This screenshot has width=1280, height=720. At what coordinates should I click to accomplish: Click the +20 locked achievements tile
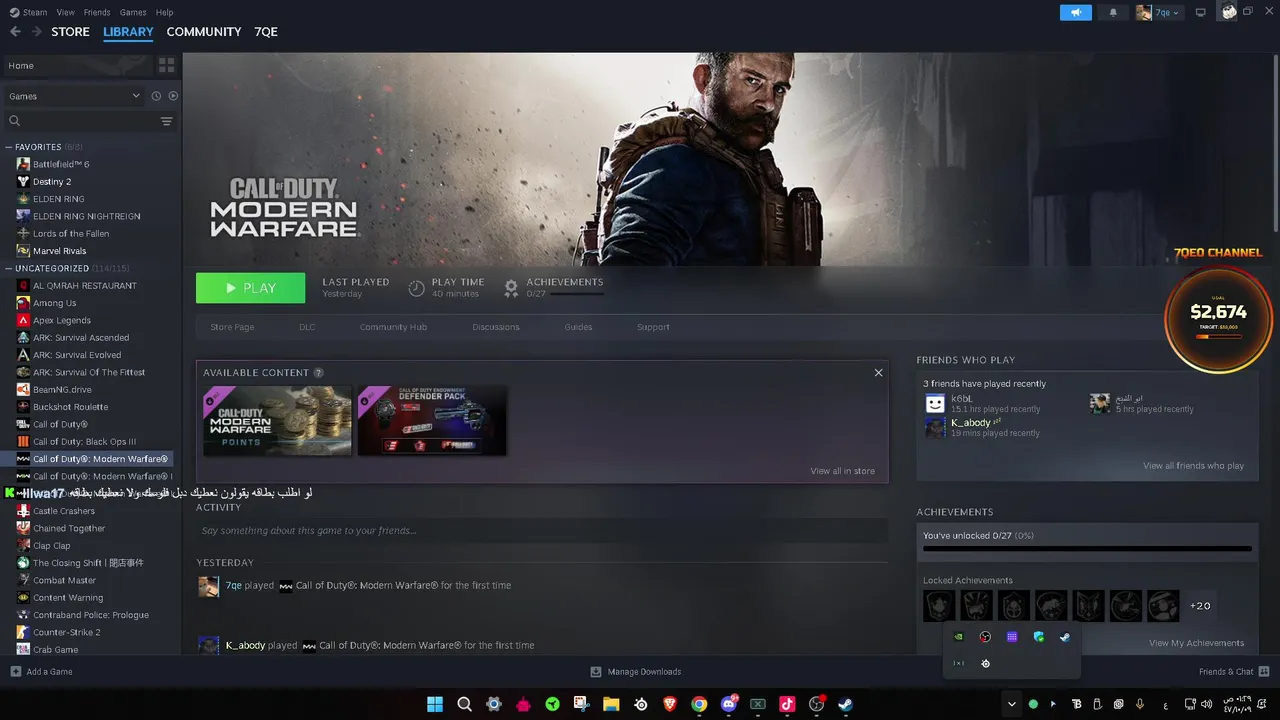click(1200, 606)
